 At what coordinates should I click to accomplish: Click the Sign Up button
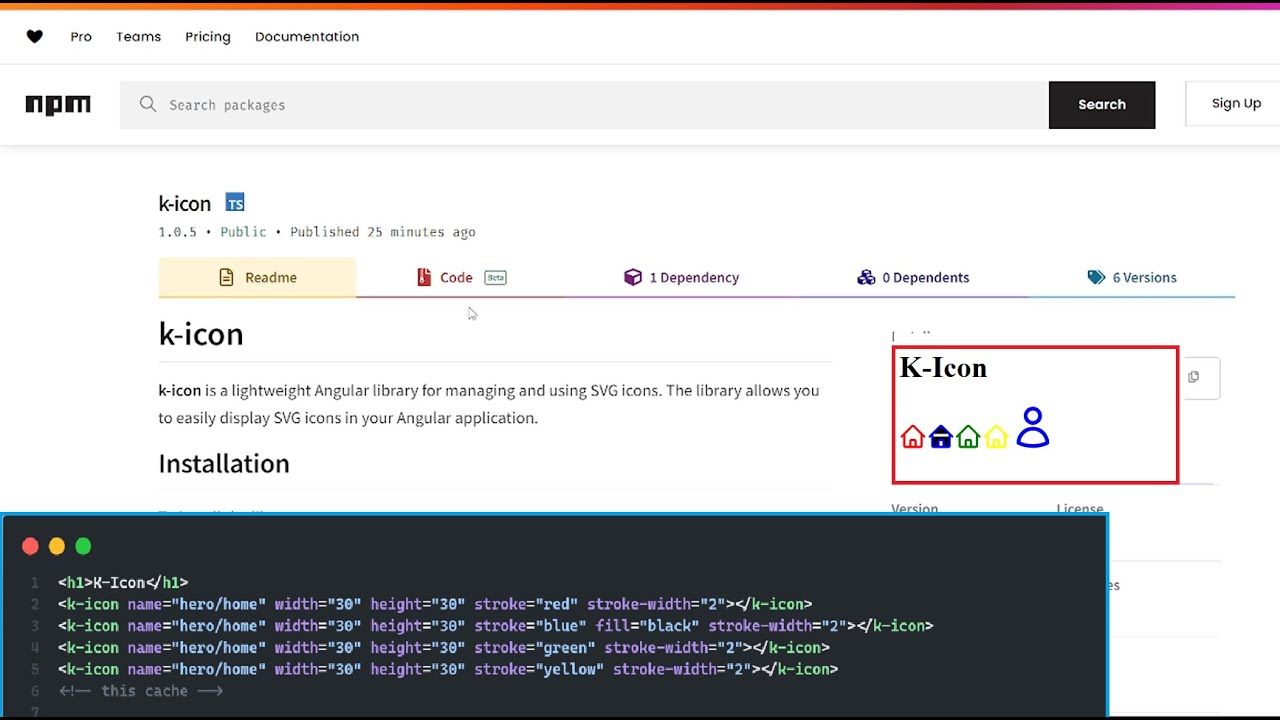point(1235,103)
